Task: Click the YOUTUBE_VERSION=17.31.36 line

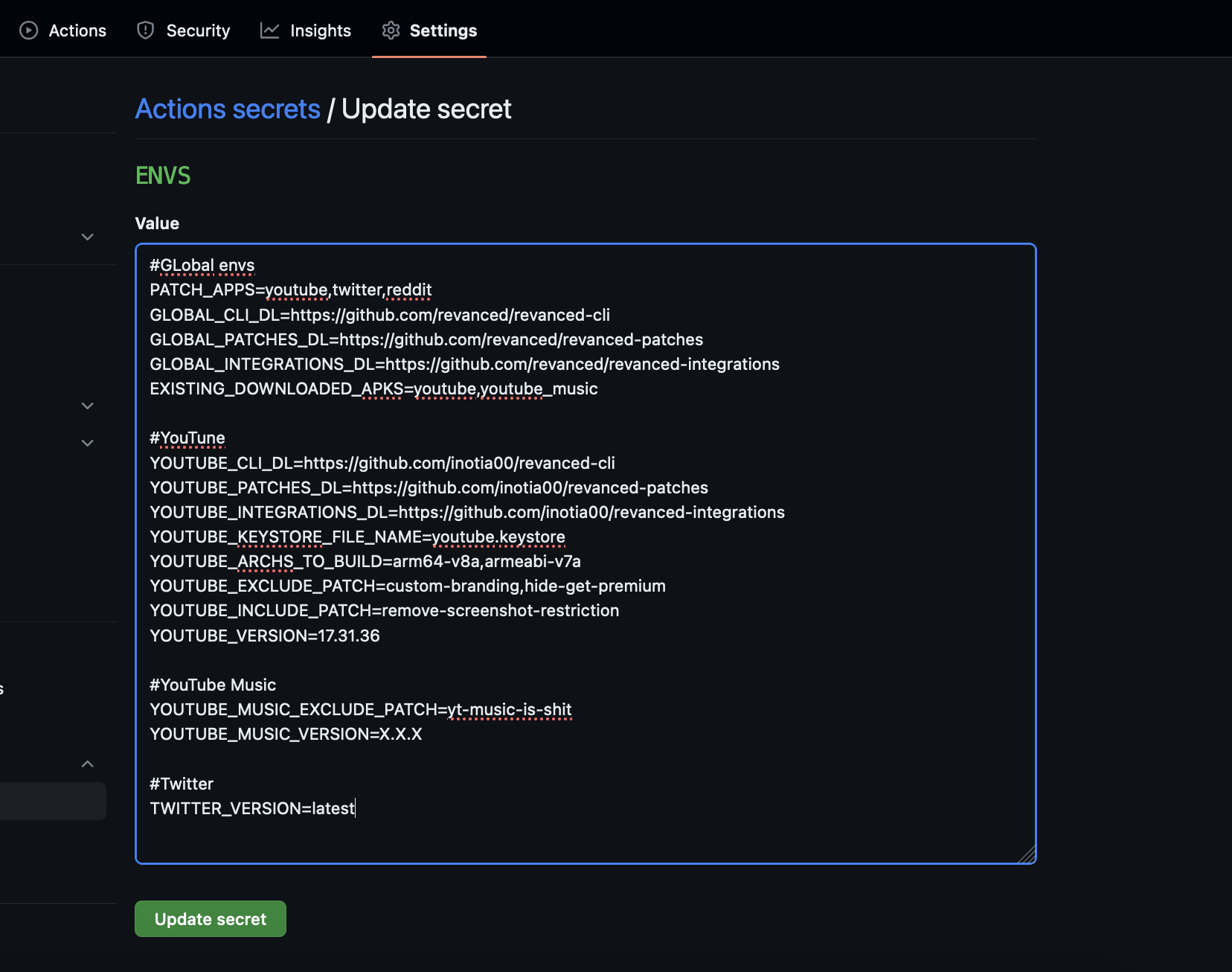Action: click(x=265, y=636)
